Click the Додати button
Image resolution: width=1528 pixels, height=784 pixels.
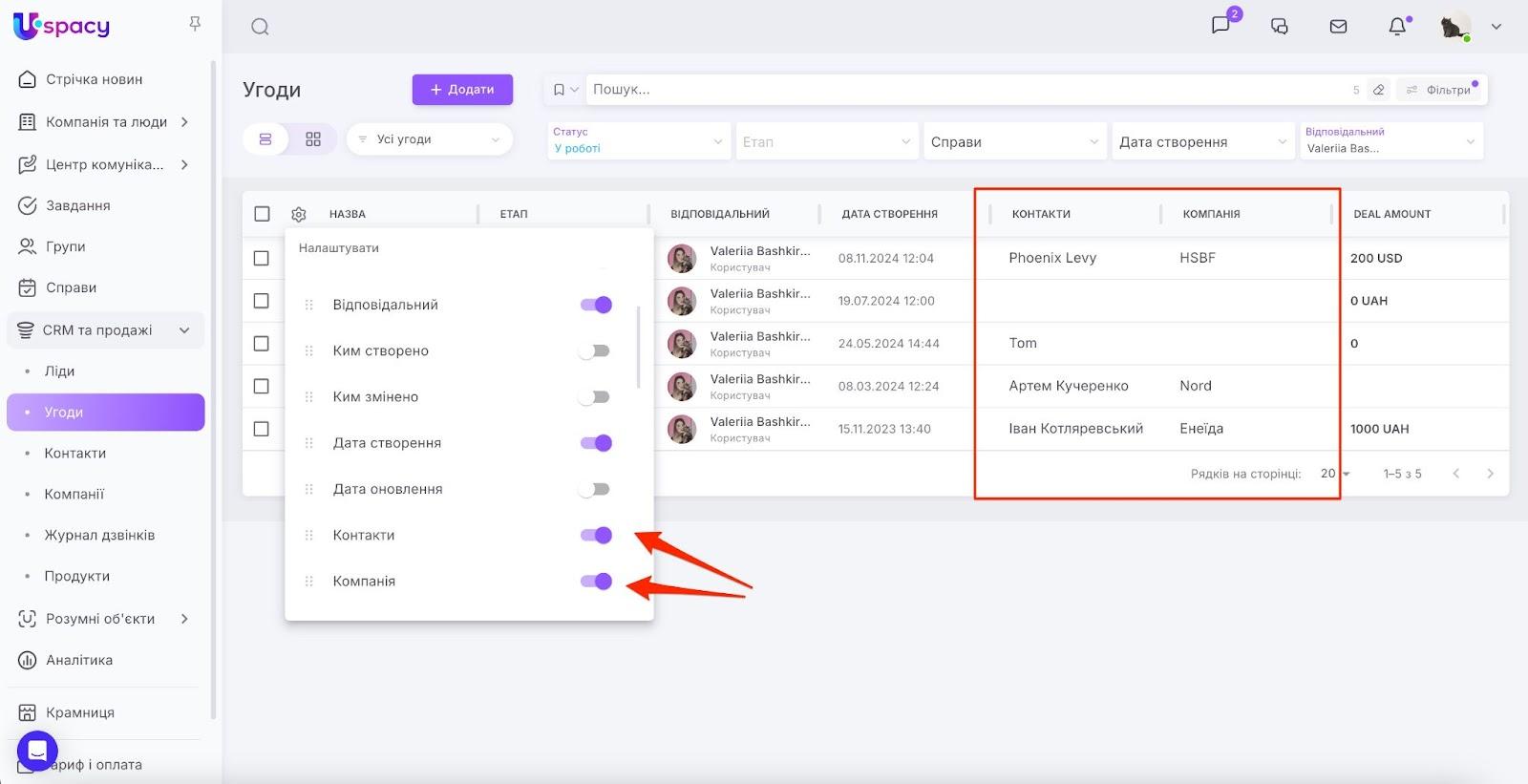pos(462,90)
